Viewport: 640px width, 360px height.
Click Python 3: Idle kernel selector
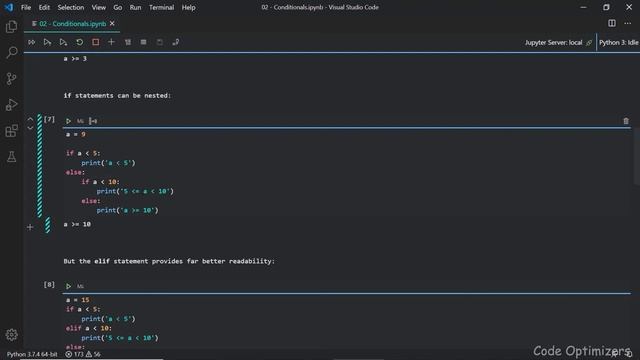618,42
